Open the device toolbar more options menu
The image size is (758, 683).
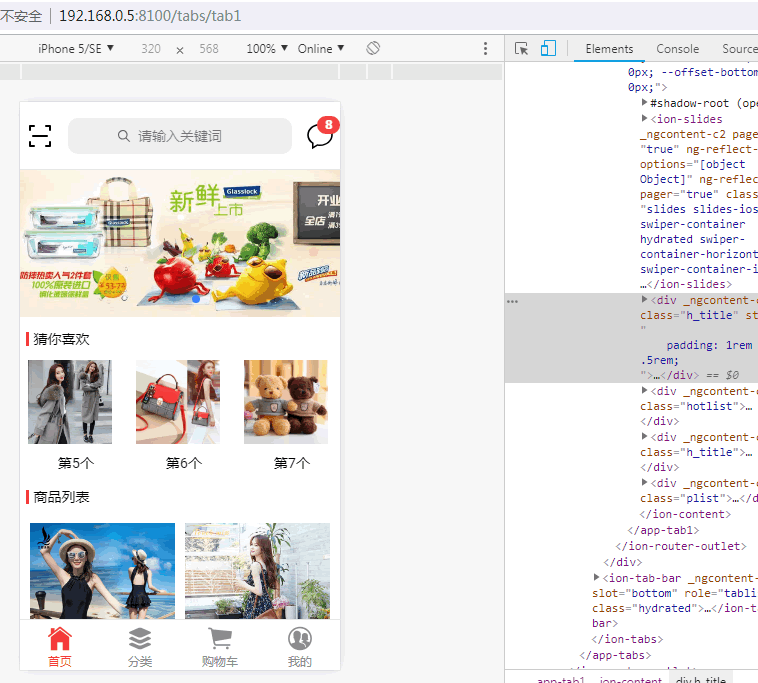click(x=485, y=48)
